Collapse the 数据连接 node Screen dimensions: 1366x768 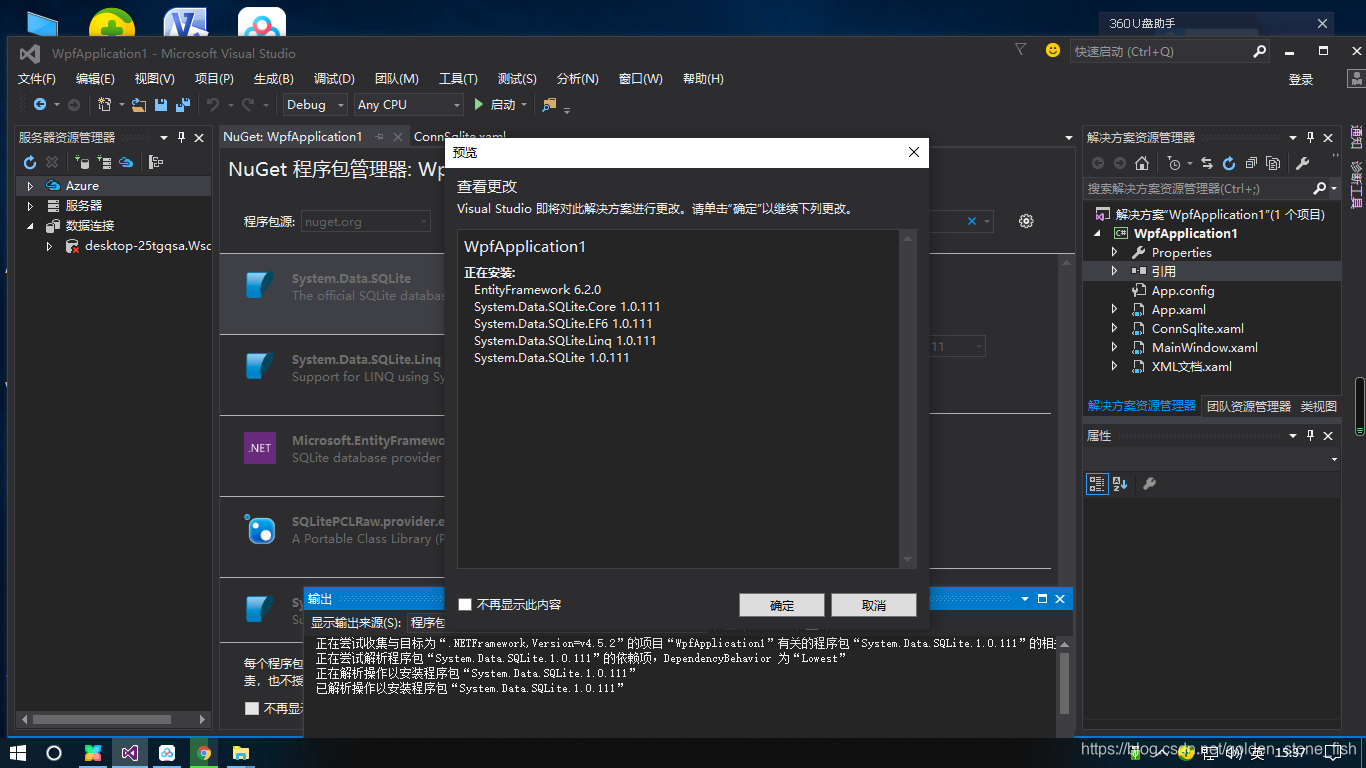coord(30,226)
